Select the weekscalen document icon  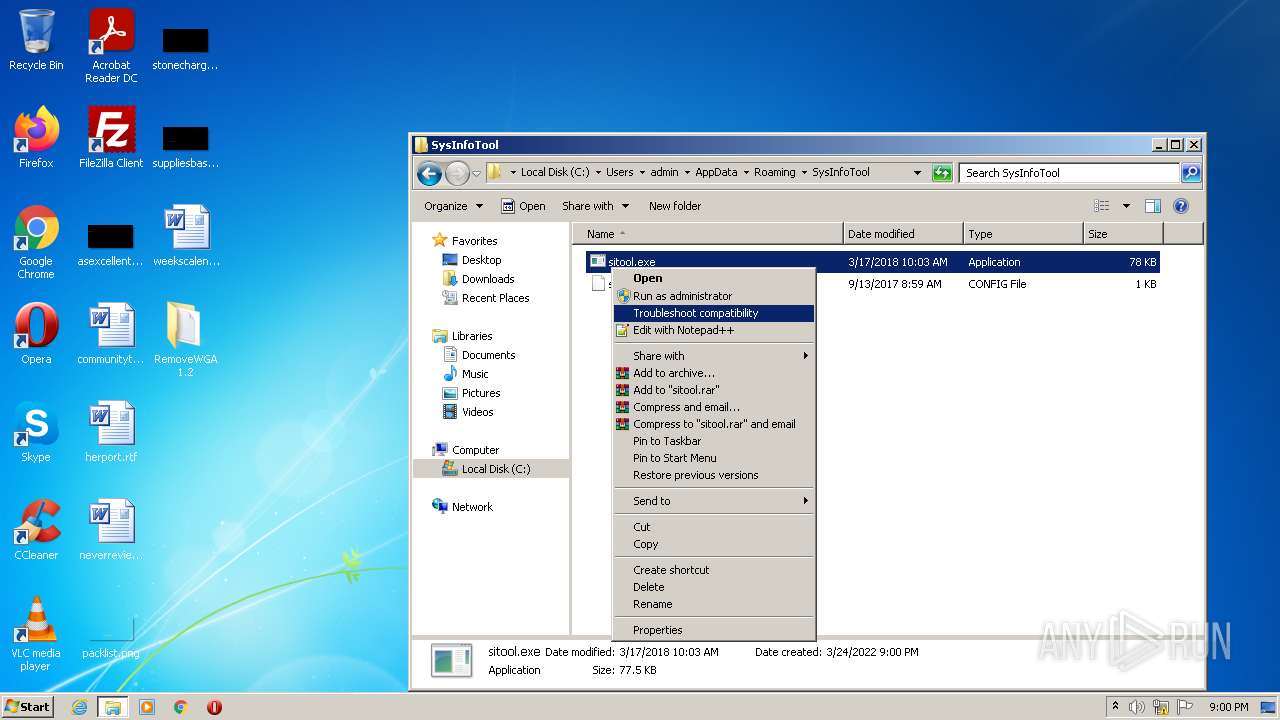(186, 236)
